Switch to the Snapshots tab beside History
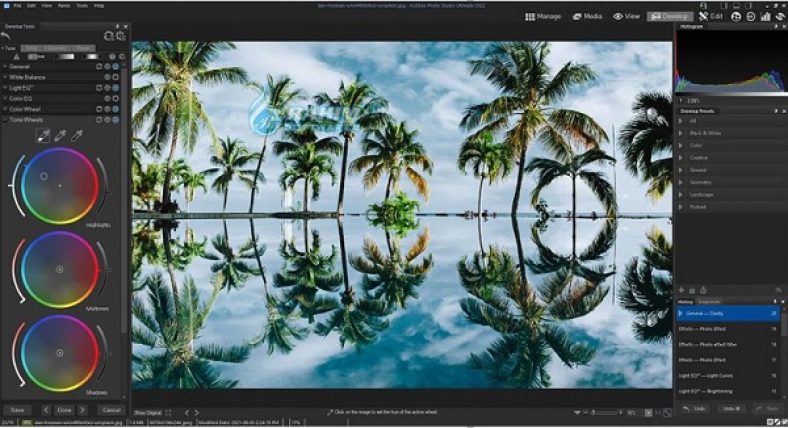788x428 pixels. pyautogui.click(x=709, y=302)
